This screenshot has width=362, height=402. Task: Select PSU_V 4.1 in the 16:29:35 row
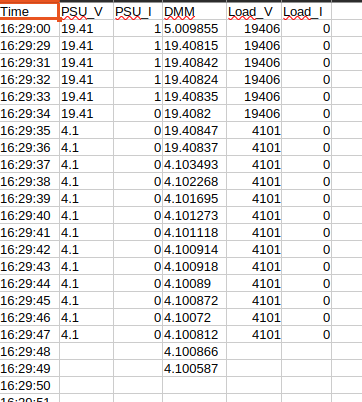[x=87, y=131]
